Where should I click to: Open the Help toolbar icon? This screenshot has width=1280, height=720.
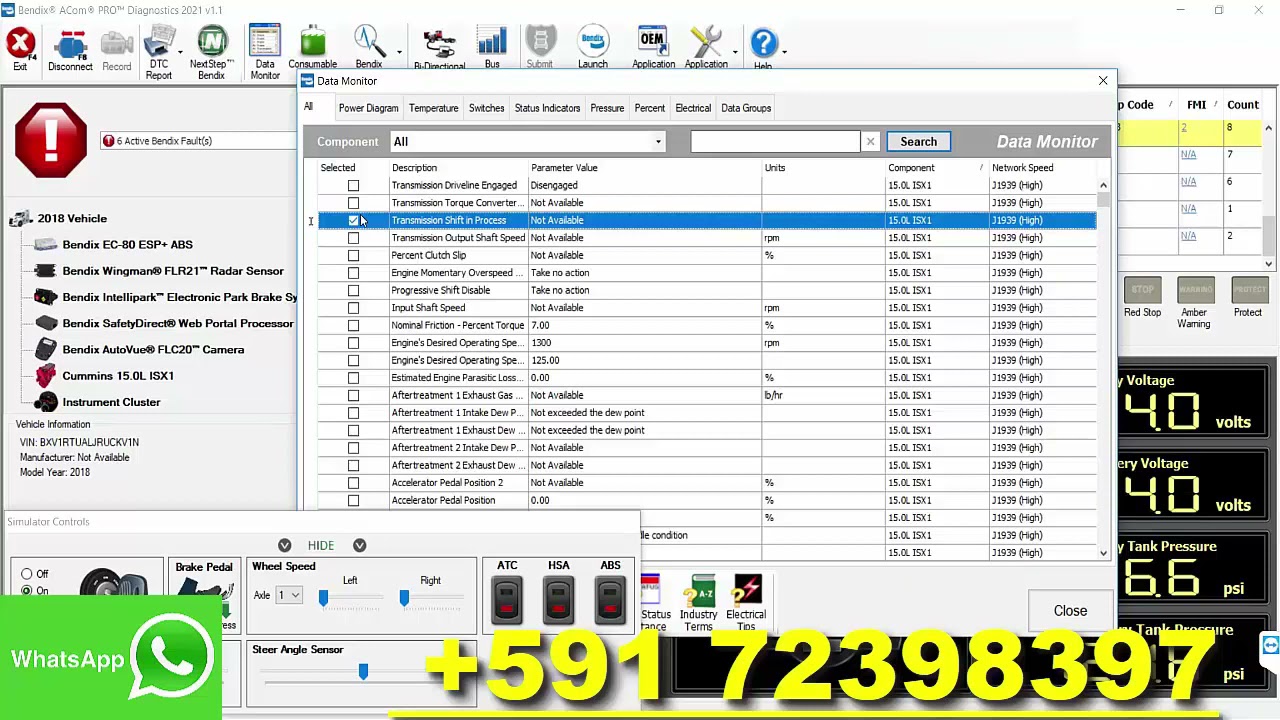point(763,48)
